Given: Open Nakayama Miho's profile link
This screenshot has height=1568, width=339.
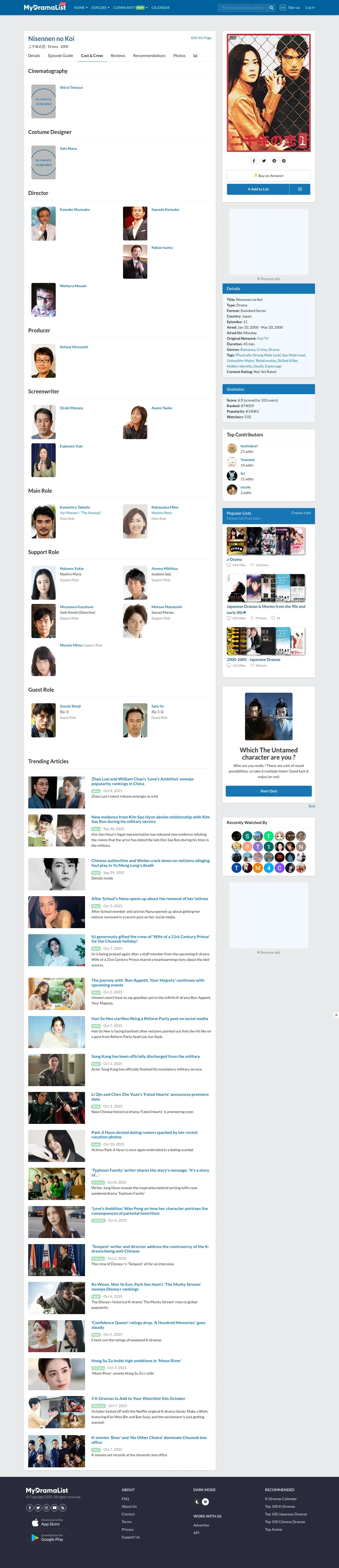Looking at the screenshot, I should pyautogui.click(x=165, y=507).
